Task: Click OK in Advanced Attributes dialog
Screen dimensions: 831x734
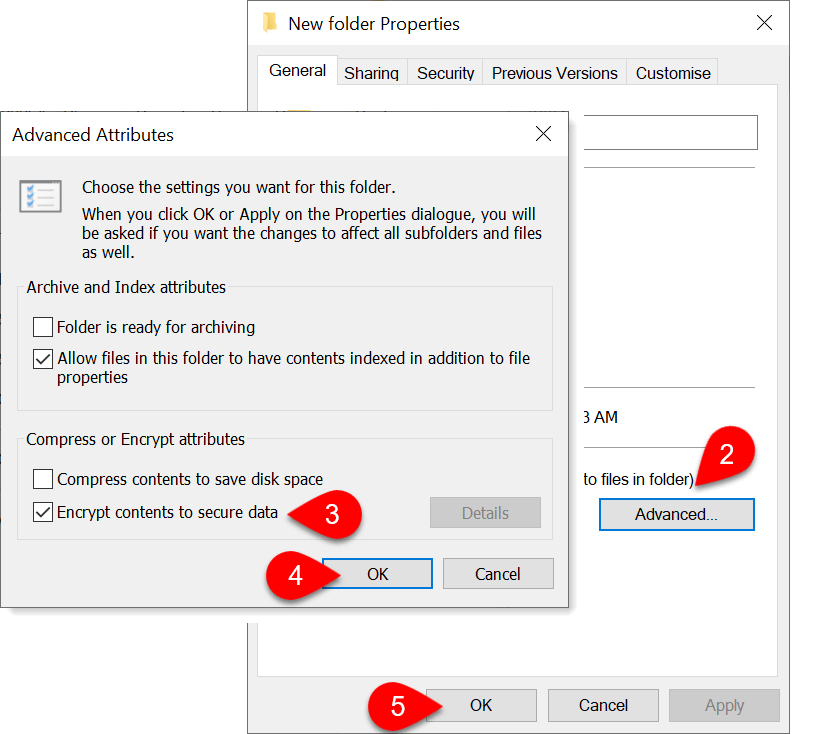Action: pos(377,573)
